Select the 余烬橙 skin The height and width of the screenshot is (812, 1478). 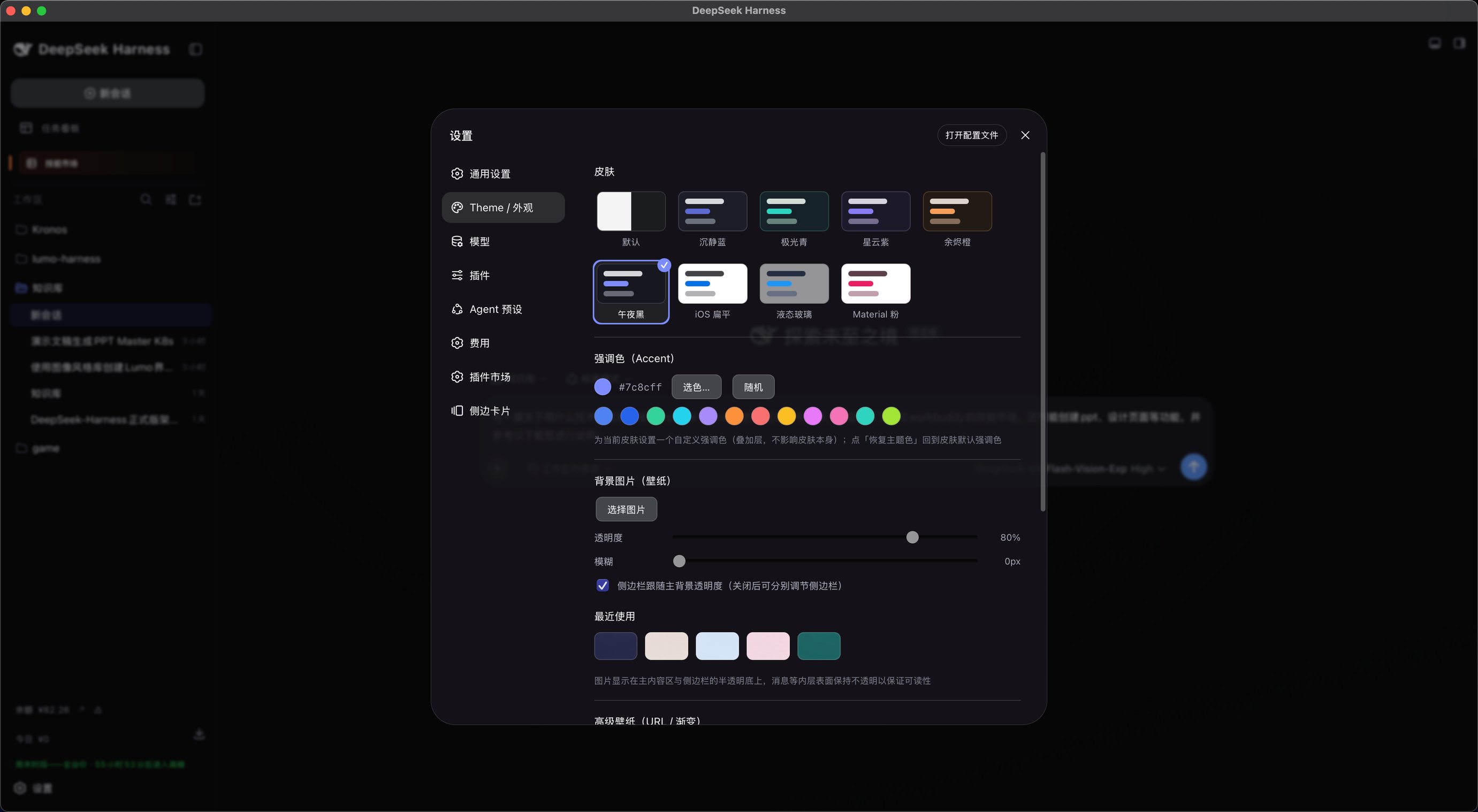click(957, 212)
